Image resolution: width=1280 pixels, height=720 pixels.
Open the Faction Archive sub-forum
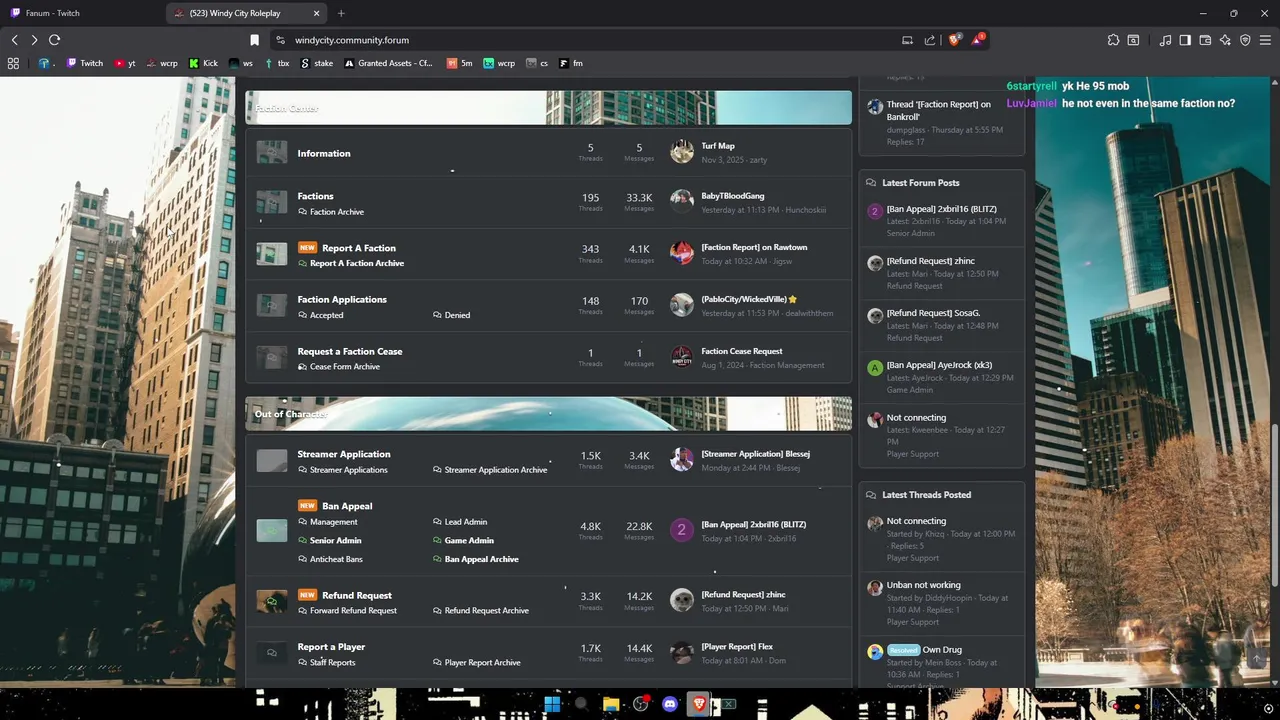click(337, 212)
